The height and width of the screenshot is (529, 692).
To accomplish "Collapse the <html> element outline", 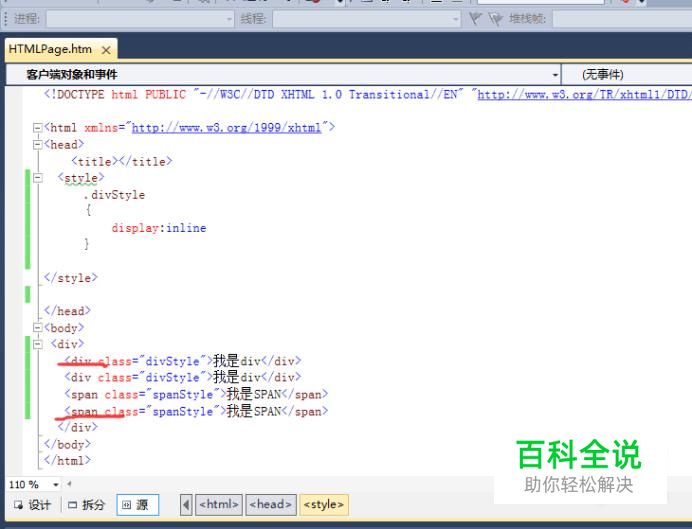I will coord(38,128).
